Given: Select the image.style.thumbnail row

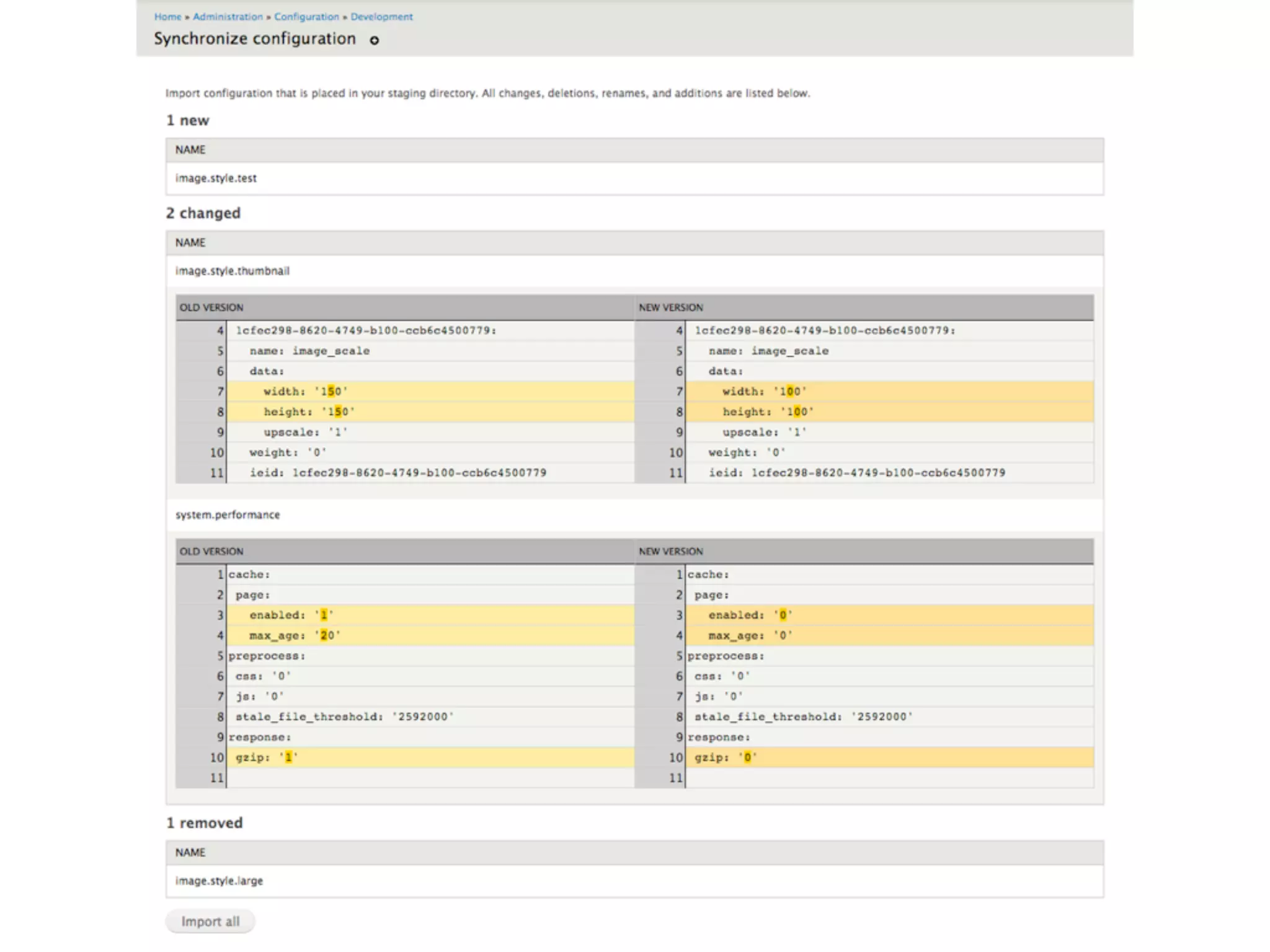Looking at the screenshot, I should click(634, 271).
